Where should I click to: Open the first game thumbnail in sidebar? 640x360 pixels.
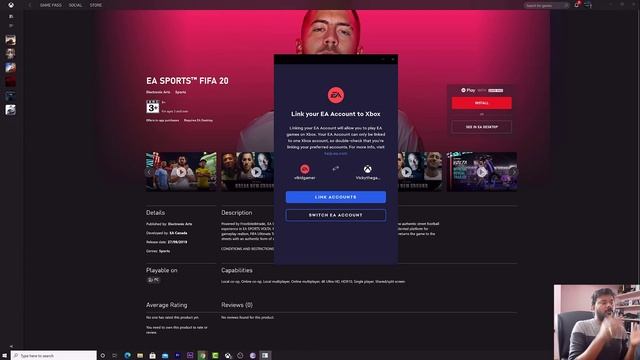click(x=11, y=40)
